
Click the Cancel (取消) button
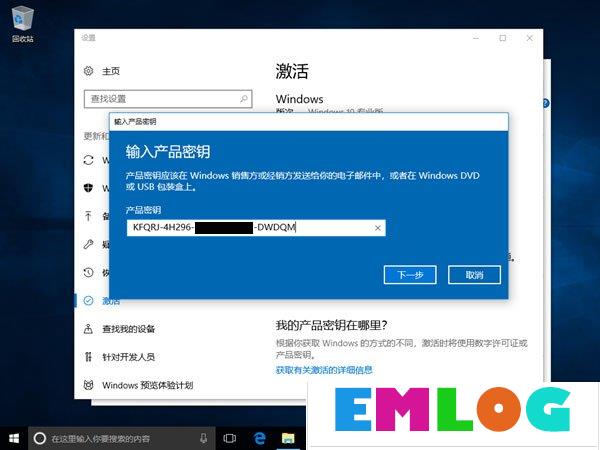[474, 275]
